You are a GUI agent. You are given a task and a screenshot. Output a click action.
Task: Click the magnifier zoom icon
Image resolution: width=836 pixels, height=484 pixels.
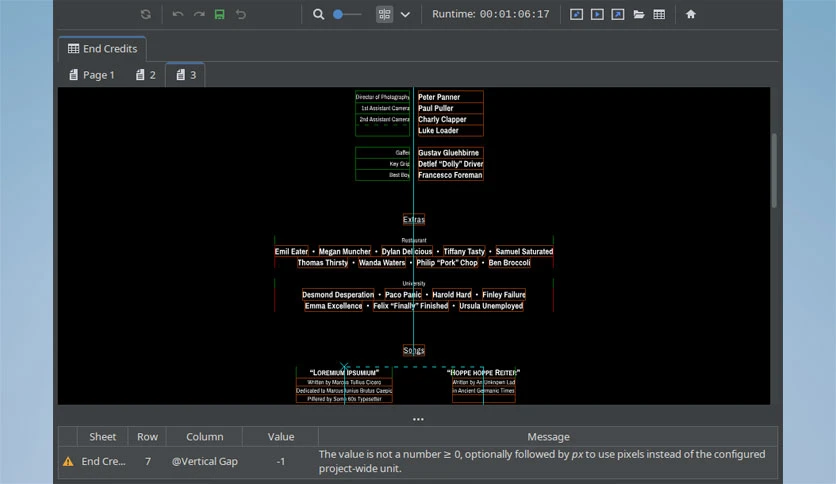(x=318, y=14)
